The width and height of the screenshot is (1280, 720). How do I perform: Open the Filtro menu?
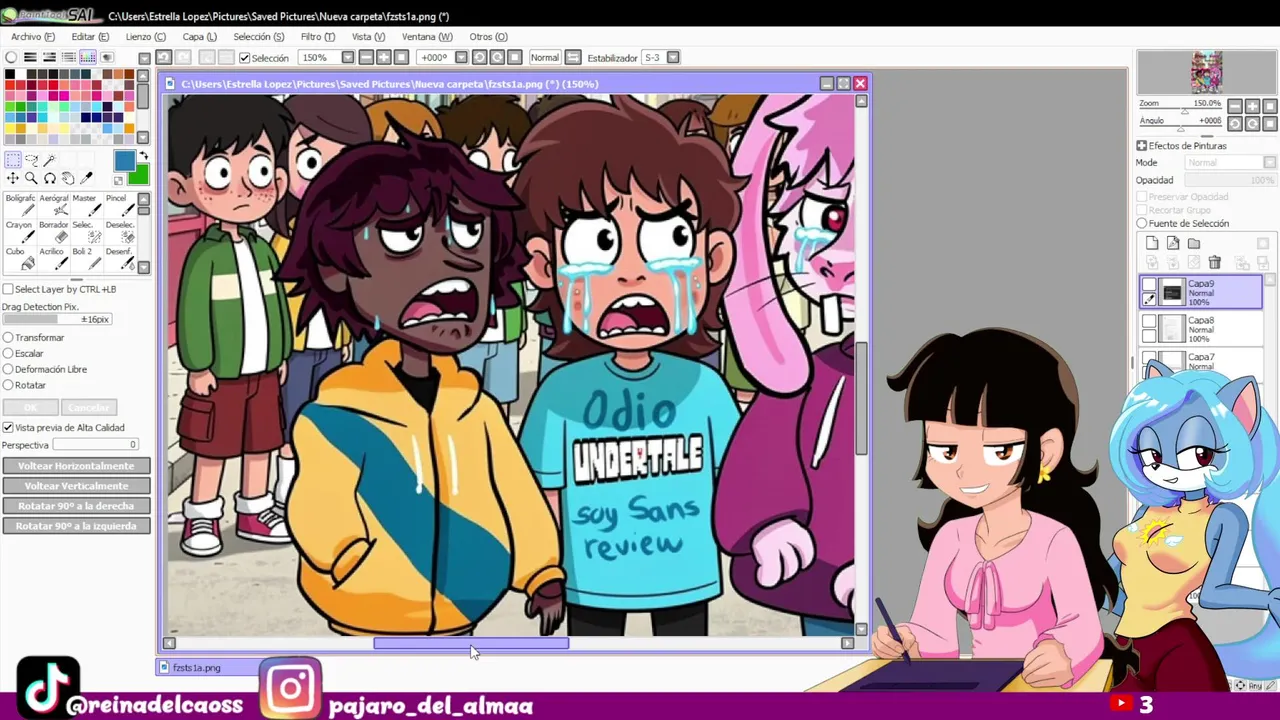coord(318,37)
